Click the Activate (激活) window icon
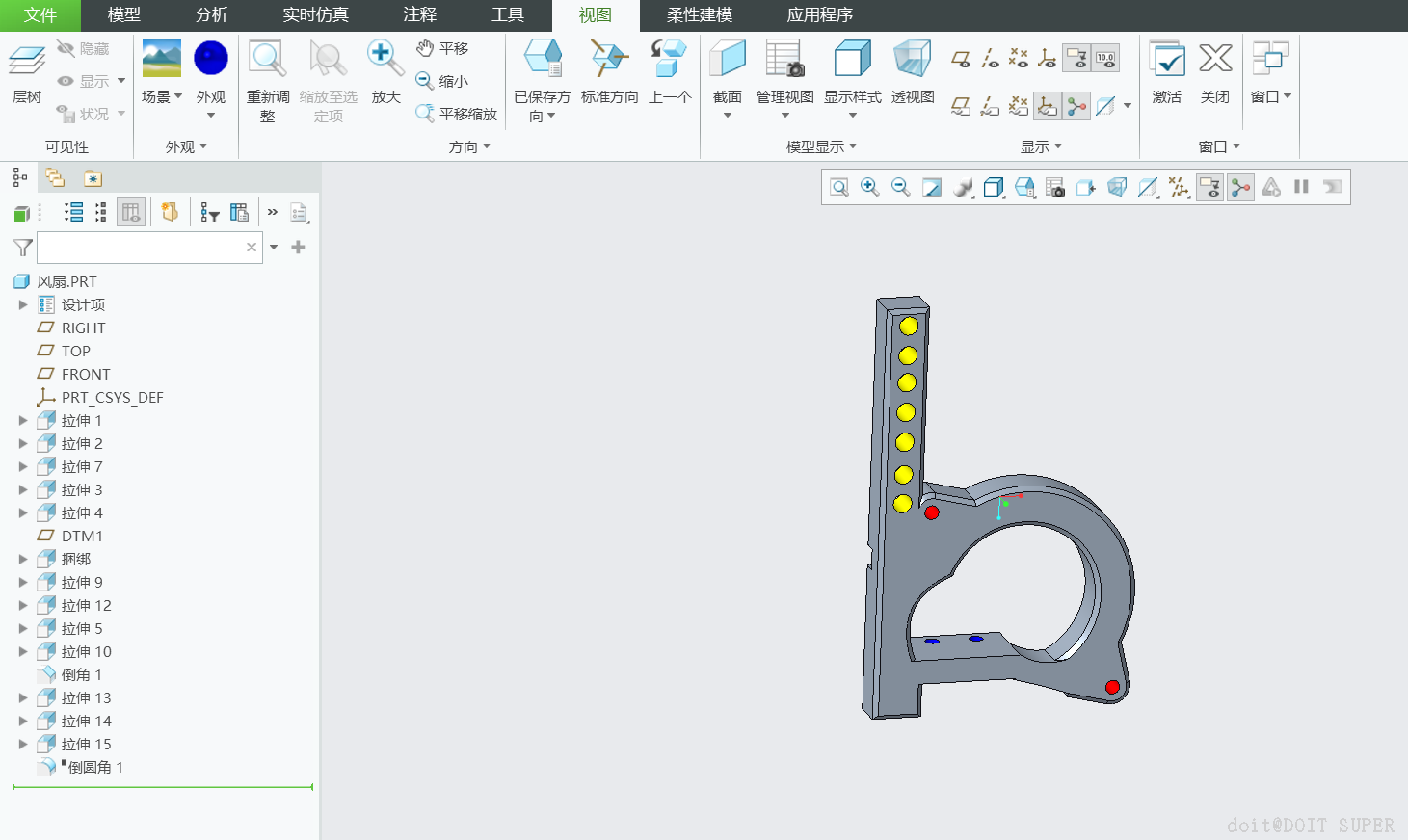 (x=1166, y=60)
